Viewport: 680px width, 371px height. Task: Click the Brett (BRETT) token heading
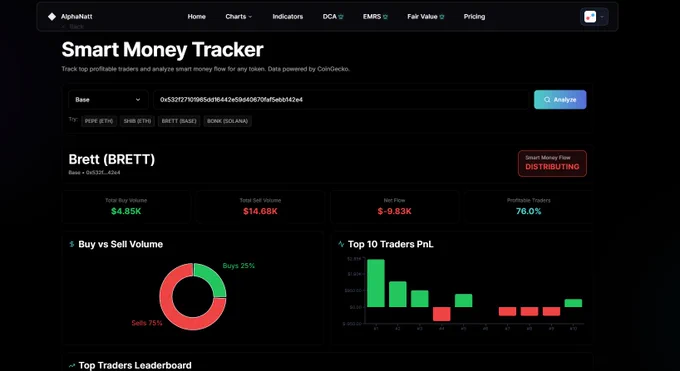click(x=111, y=159)
